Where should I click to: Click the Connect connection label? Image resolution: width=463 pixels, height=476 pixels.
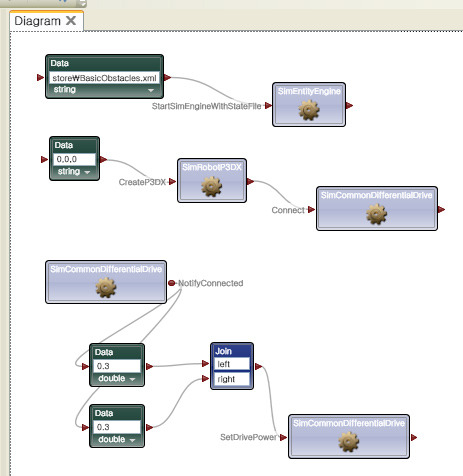click(288, 210)
